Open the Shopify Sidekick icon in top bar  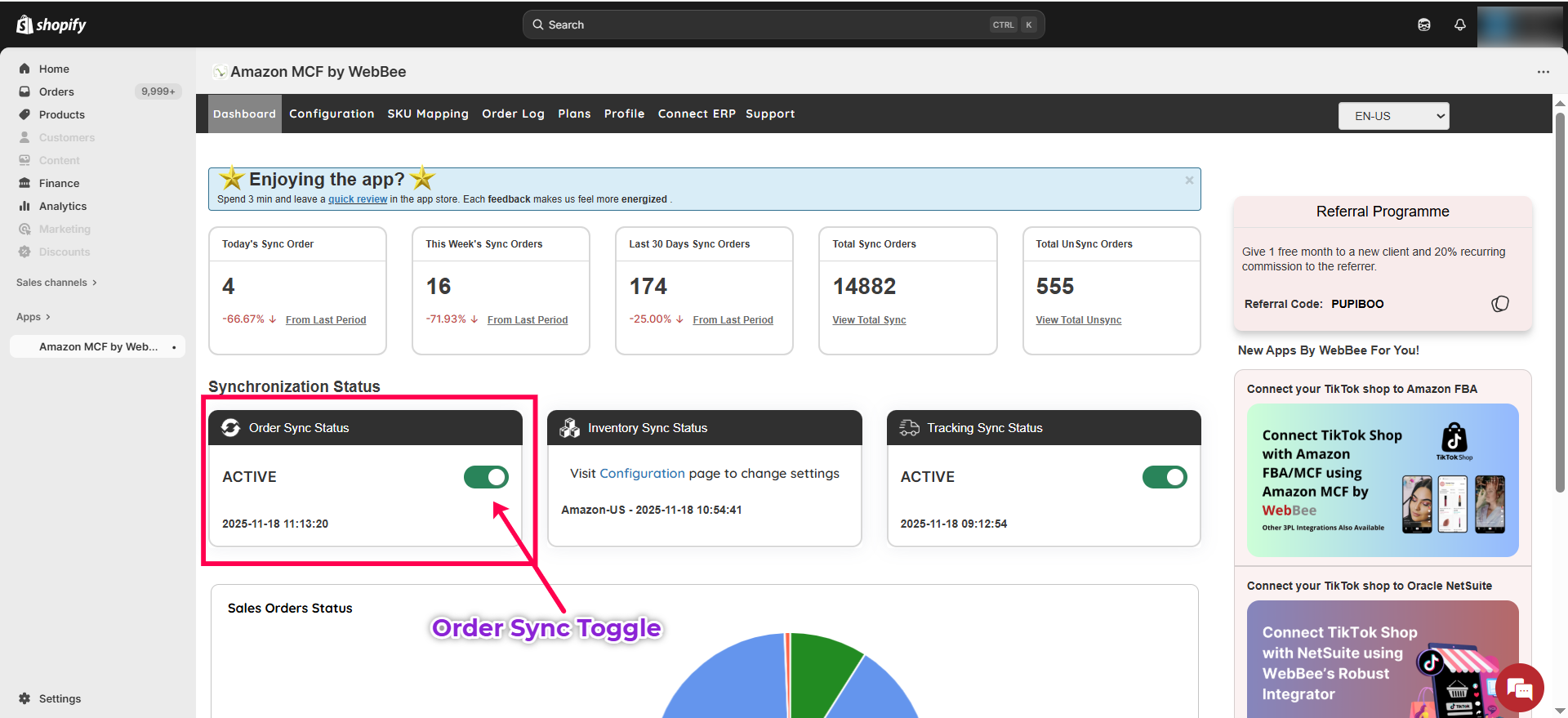coord(1424,25)
